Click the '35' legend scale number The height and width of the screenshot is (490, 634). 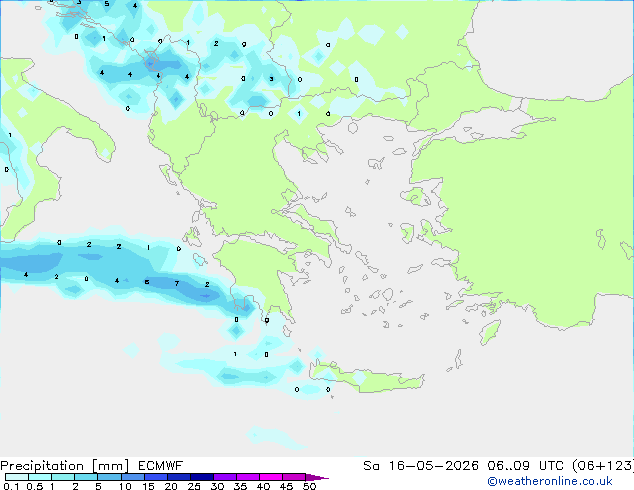point(240,486)
